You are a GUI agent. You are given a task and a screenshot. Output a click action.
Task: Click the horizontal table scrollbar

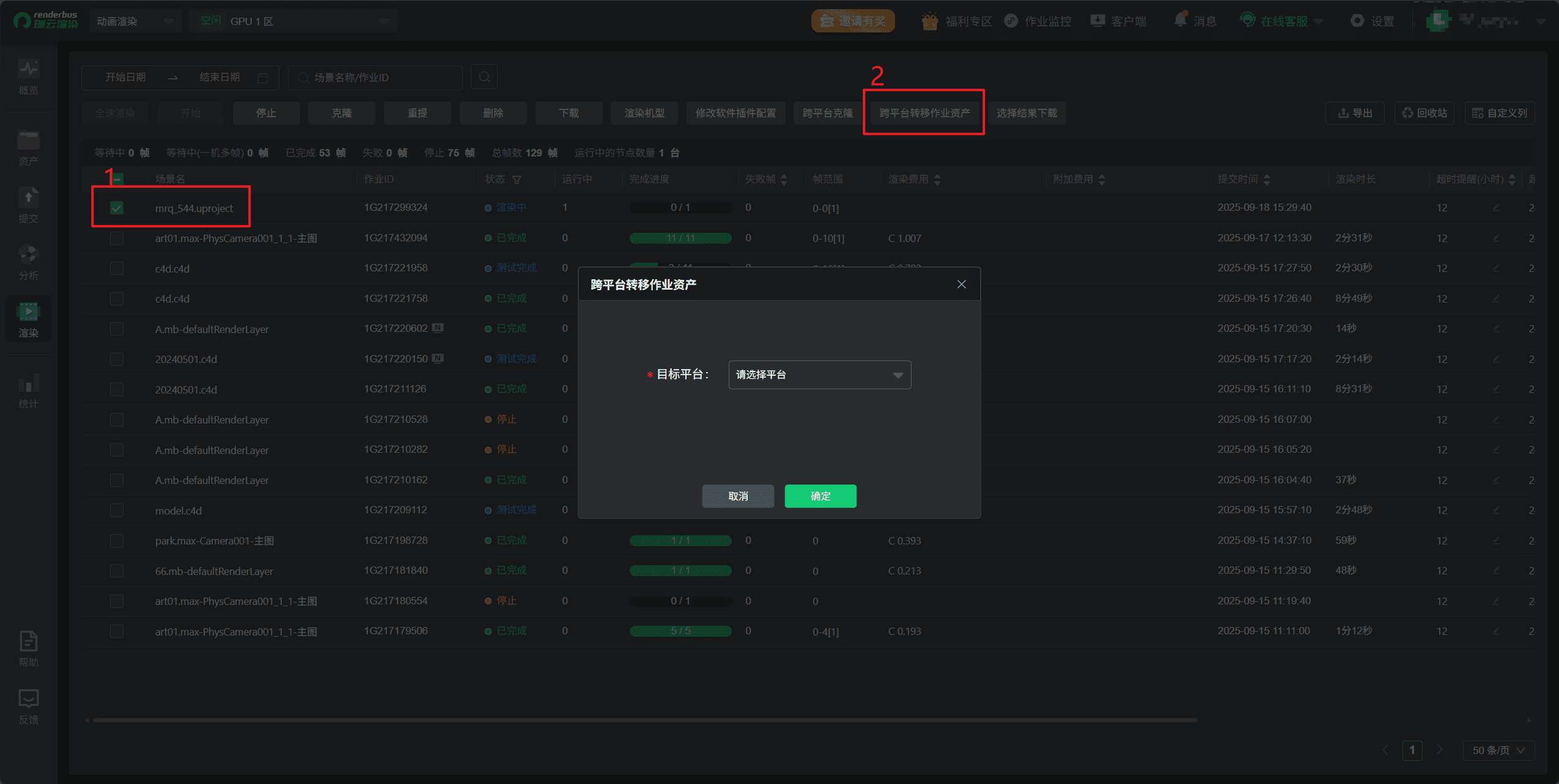coord(645,720)
